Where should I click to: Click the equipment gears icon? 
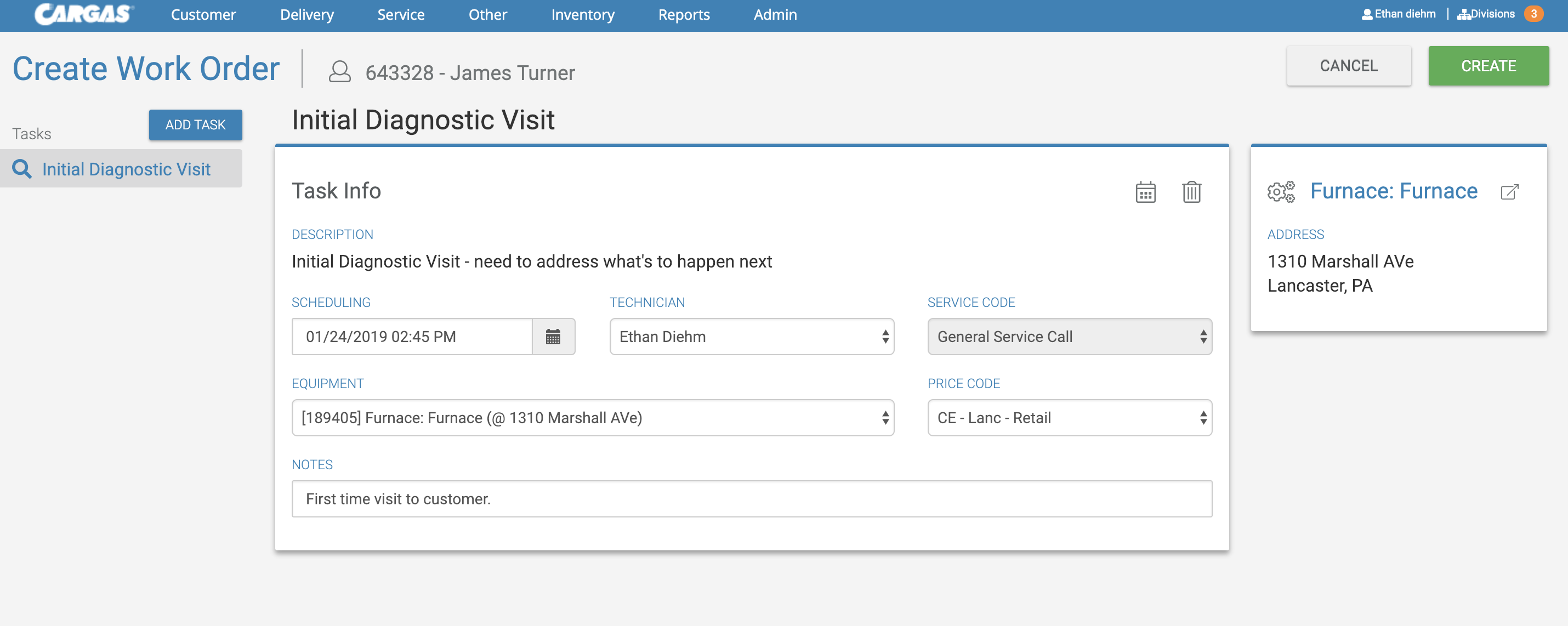[1281, 192]
